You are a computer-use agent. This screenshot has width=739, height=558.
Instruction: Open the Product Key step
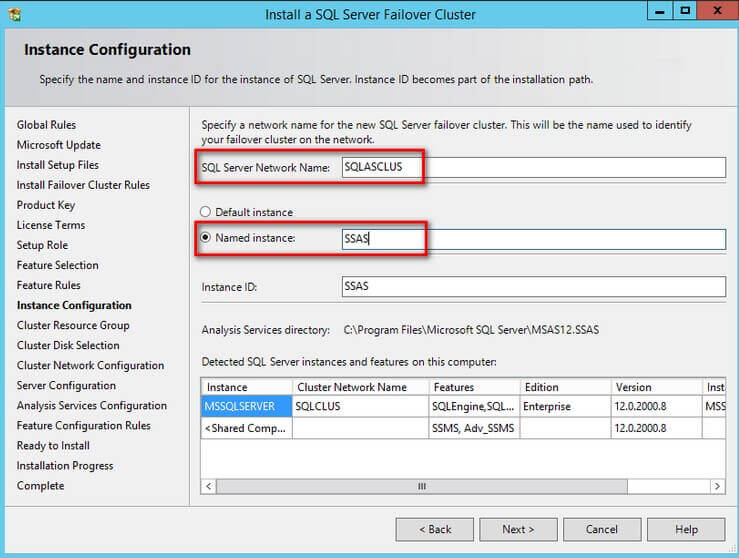click(x=46, y=205)
